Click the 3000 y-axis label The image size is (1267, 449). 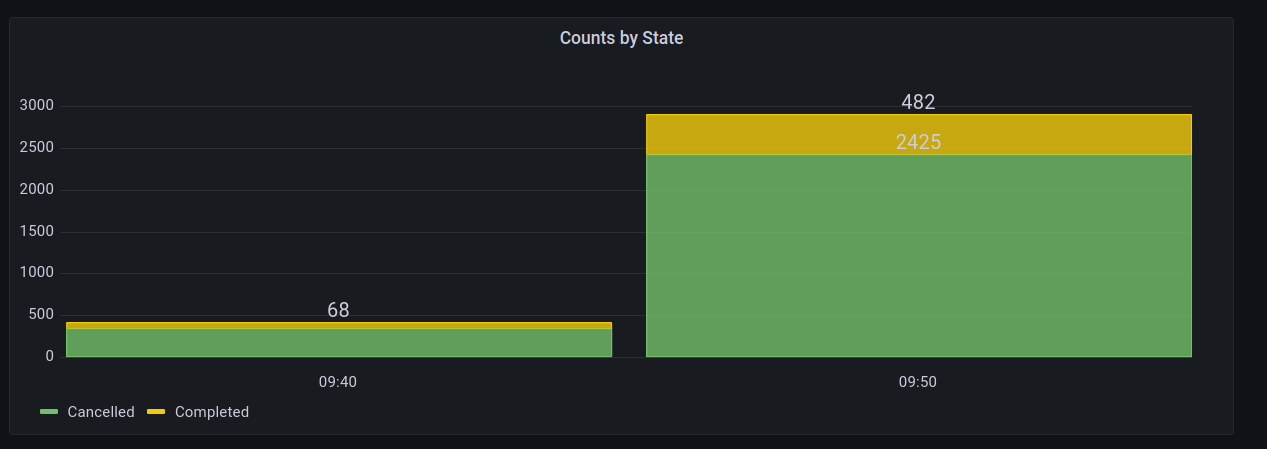(x=37, y=106)
